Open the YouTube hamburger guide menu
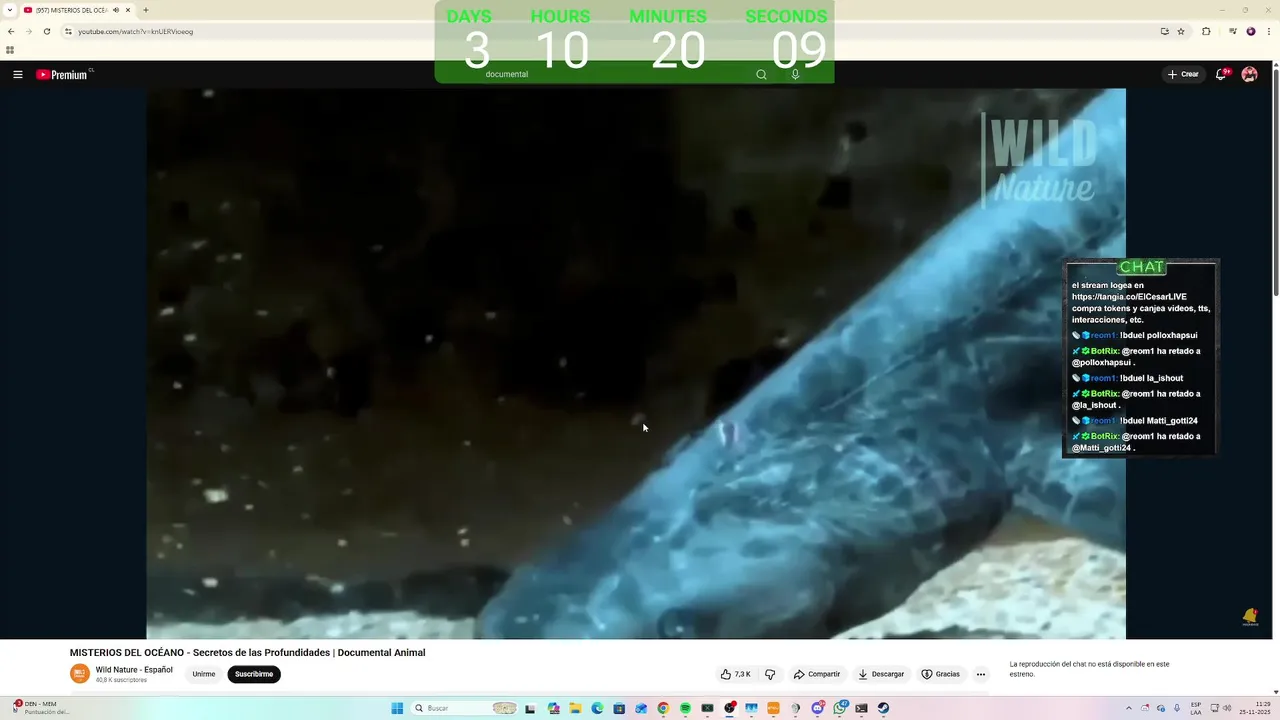1280x720 pixels. click(18, 74)
